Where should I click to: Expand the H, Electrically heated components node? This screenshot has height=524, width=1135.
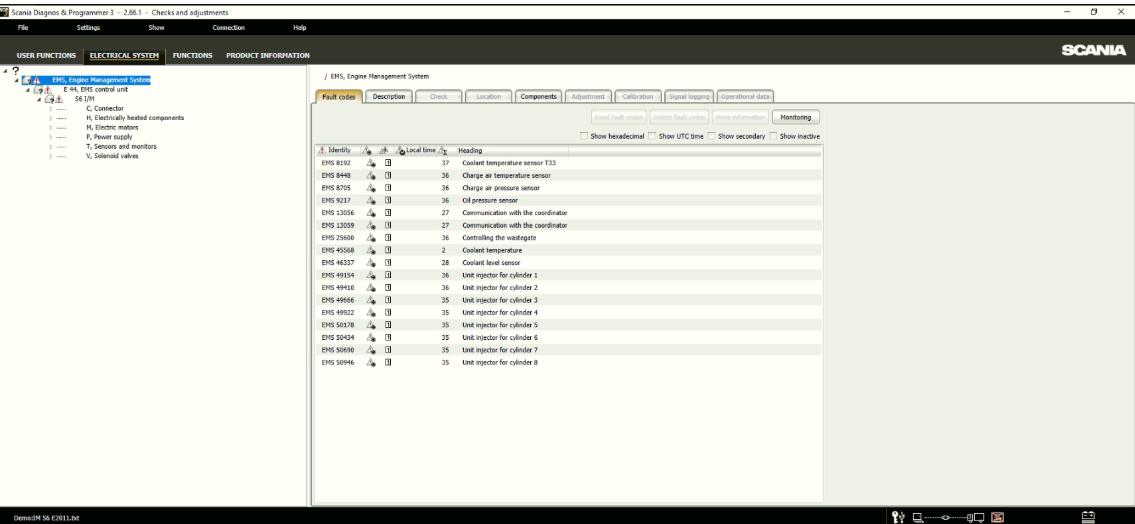[x=51, y=118]
